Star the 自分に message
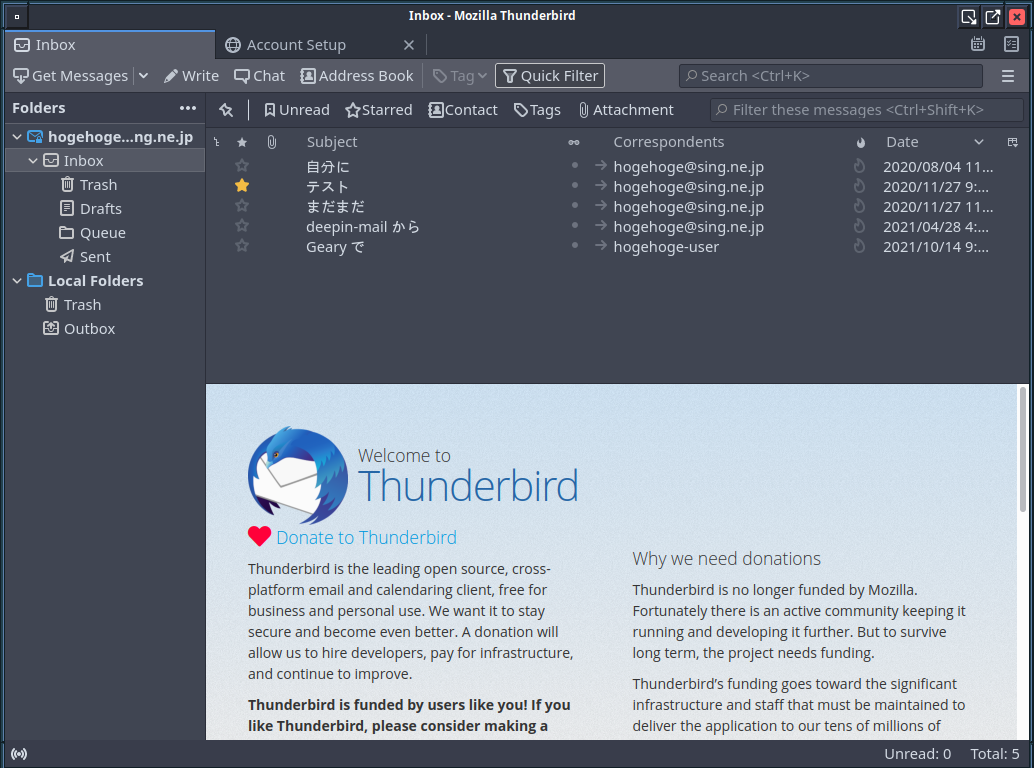1034x768 pixels. point(242,165)
